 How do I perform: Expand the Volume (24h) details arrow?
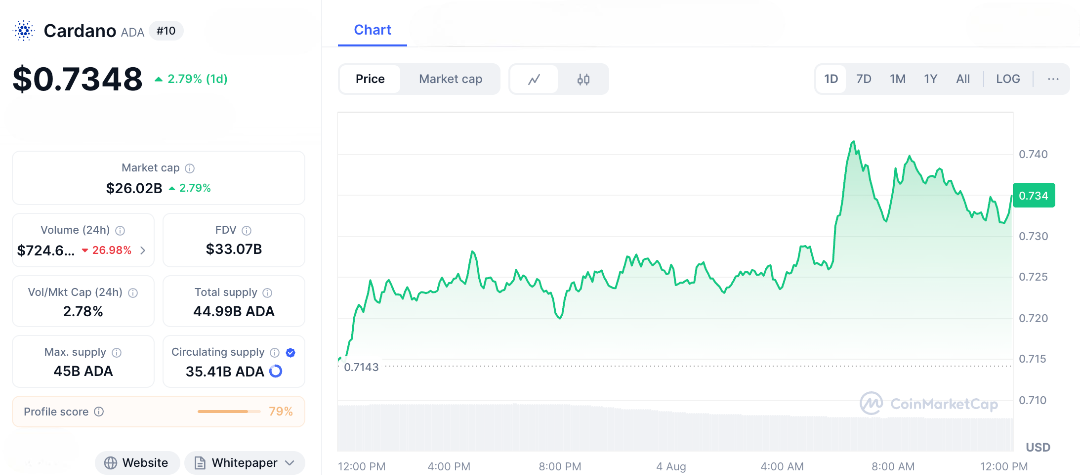pos(143,250)
